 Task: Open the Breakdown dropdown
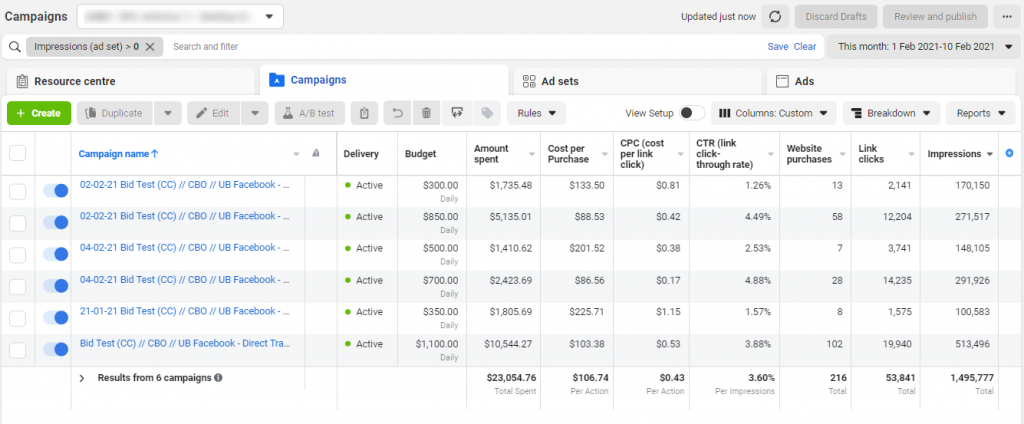pyautogui.click(x=891, y=113)
